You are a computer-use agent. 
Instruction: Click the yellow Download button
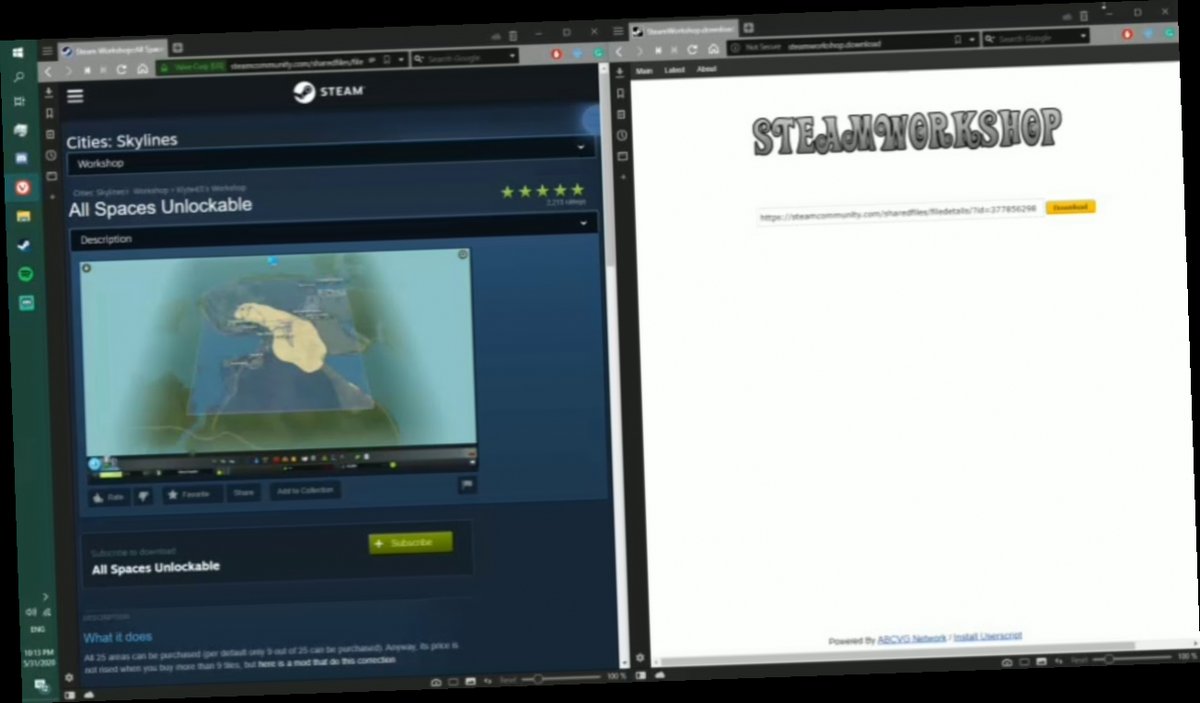(1070, 207)
